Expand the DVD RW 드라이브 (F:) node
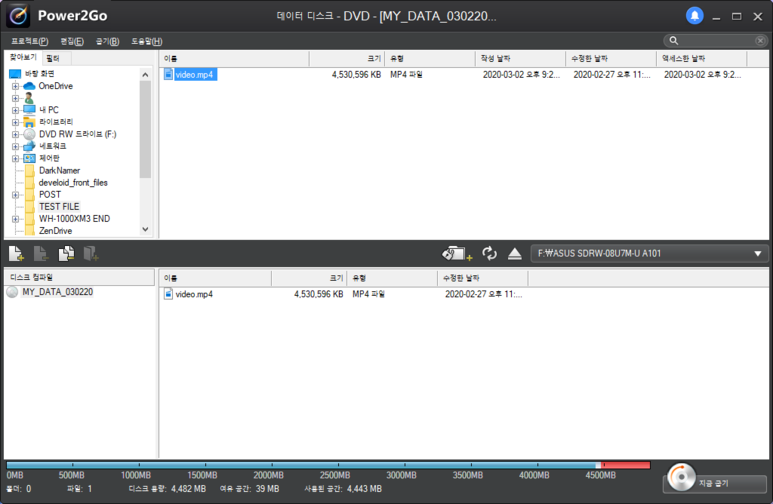 coord(15,134)
